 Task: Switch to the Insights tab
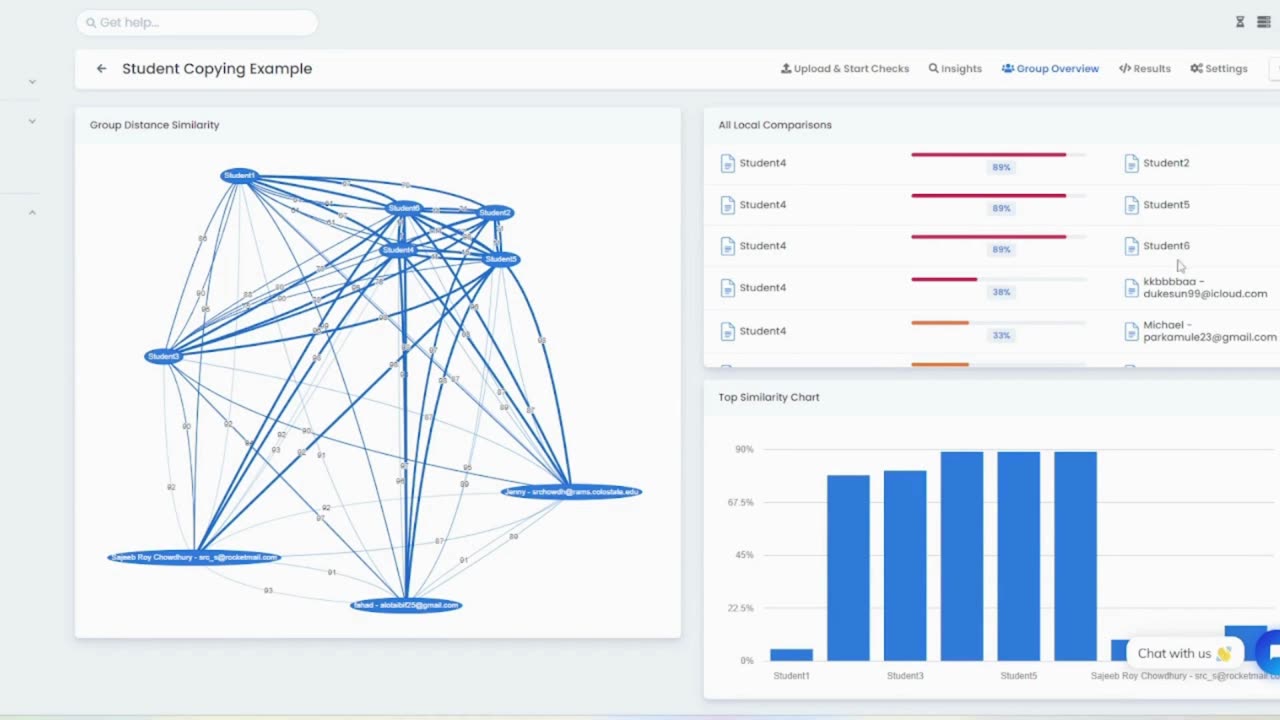(x=955, y=68)
